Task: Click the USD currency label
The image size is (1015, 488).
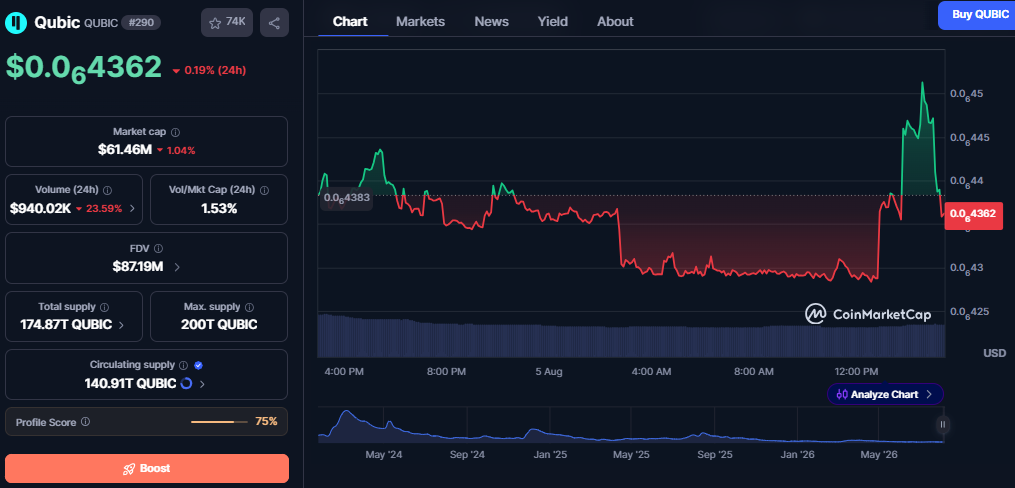Action: pos(995,353)
